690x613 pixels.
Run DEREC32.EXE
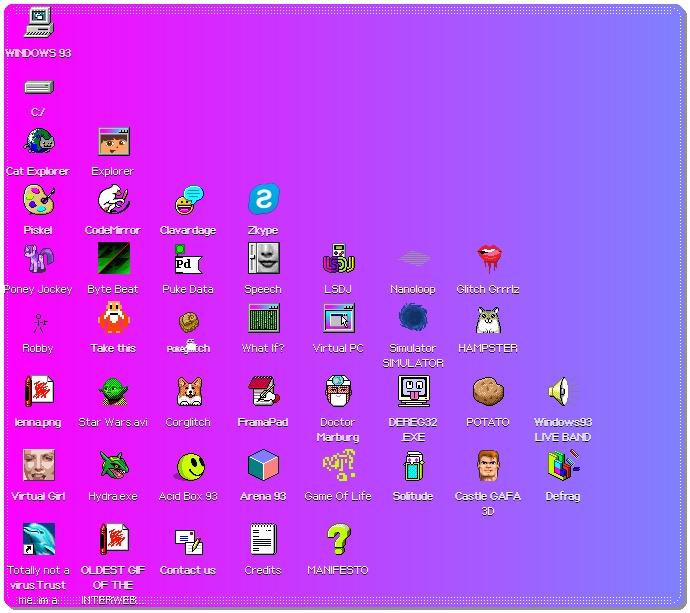414,391
